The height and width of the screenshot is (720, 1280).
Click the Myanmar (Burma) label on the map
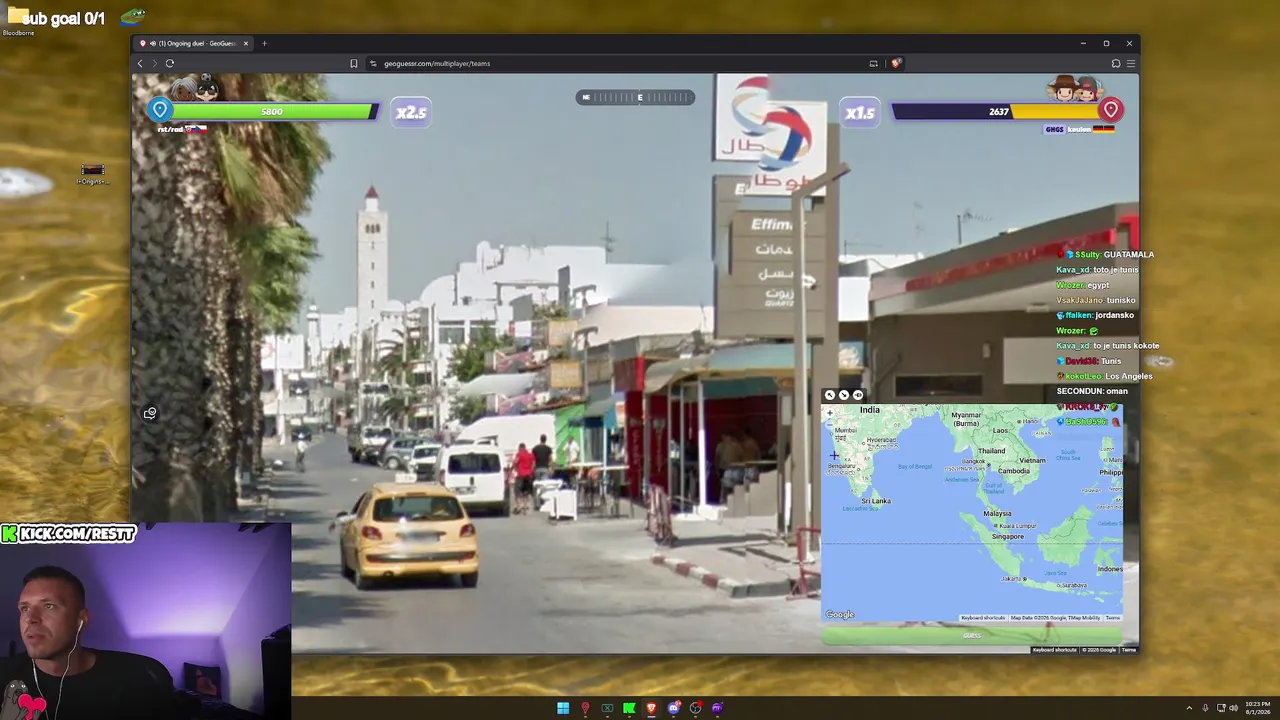(x=967, y=419)
